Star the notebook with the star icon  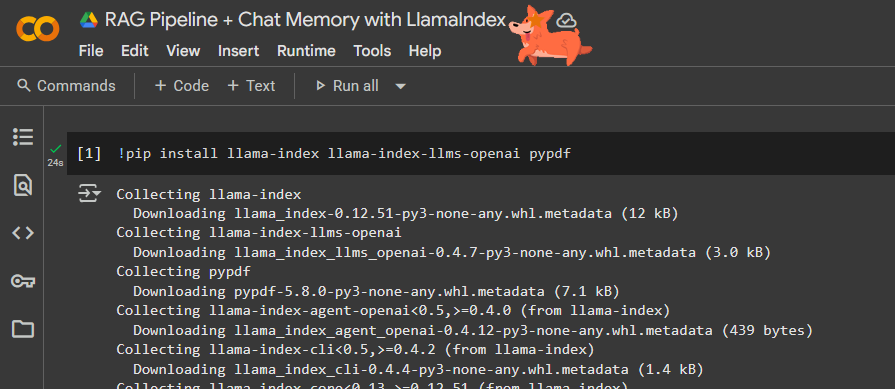pyautogui.click(x=536, y=21)
